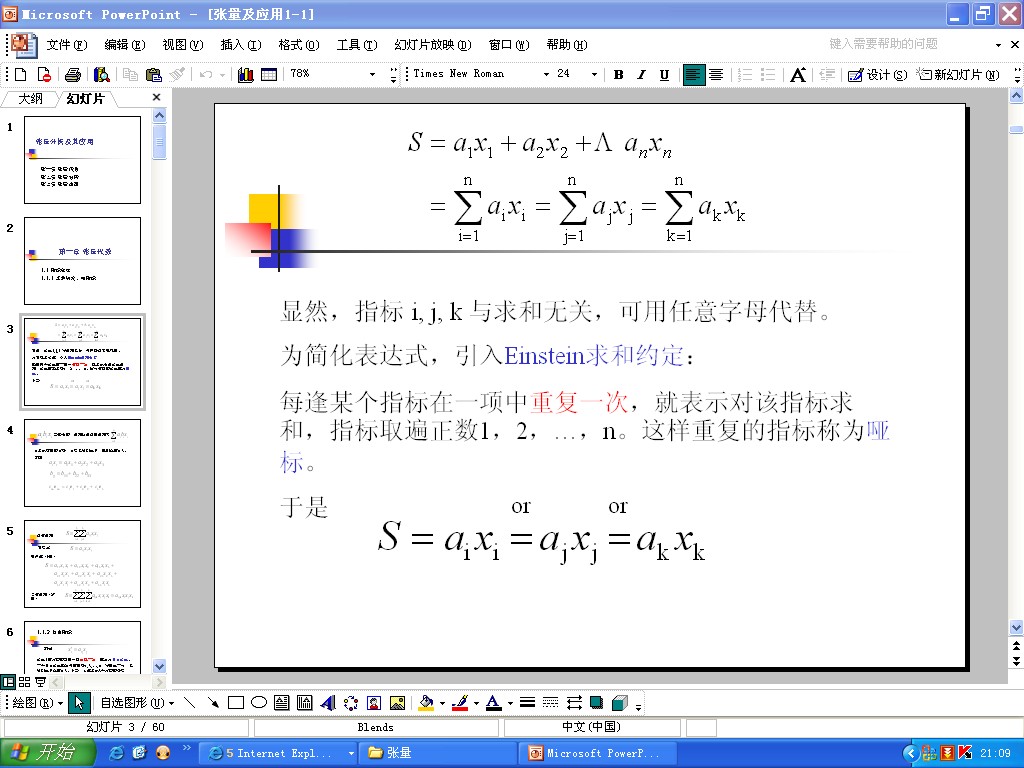The height and width of the screenshot is (768, 1024).
Task: Insert a chart via toolbar icon
Action: point(246,74)
